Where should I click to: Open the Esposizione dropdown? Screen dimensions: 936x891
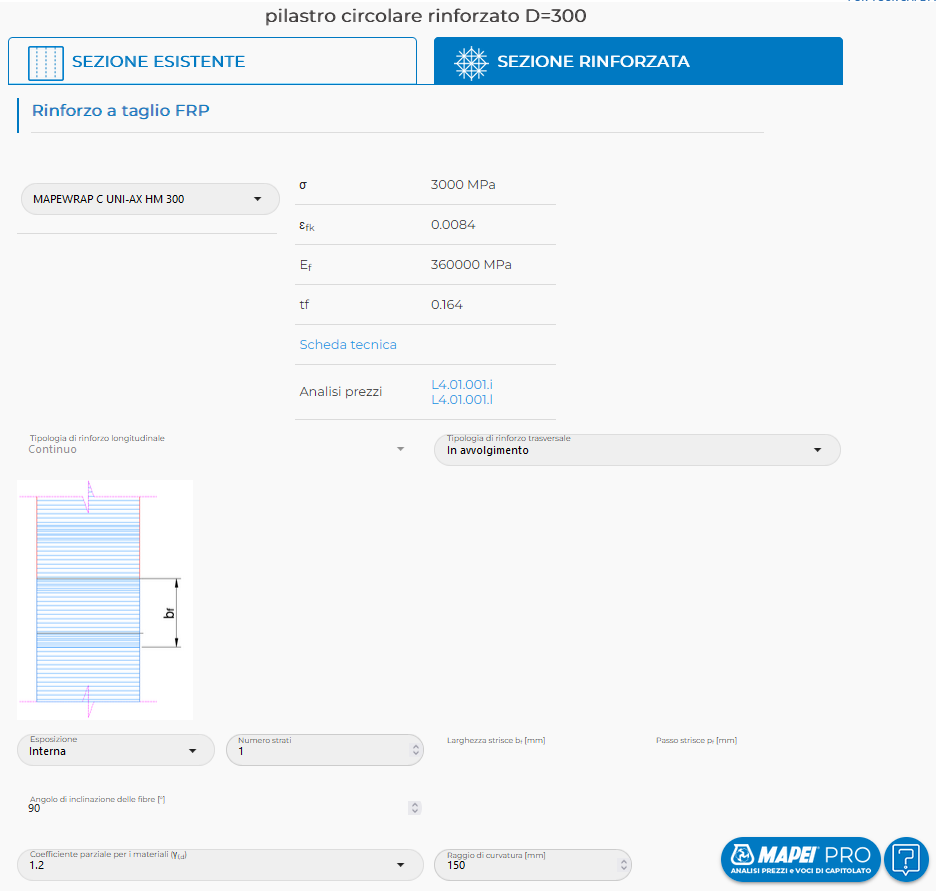pyautogui.click(x=116, y=750)
